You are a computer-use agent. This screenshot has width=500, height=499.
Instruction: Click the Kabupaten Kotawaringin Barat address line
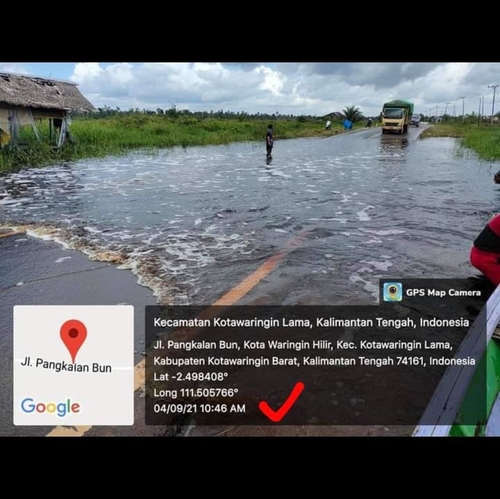(x=314, y=361)
